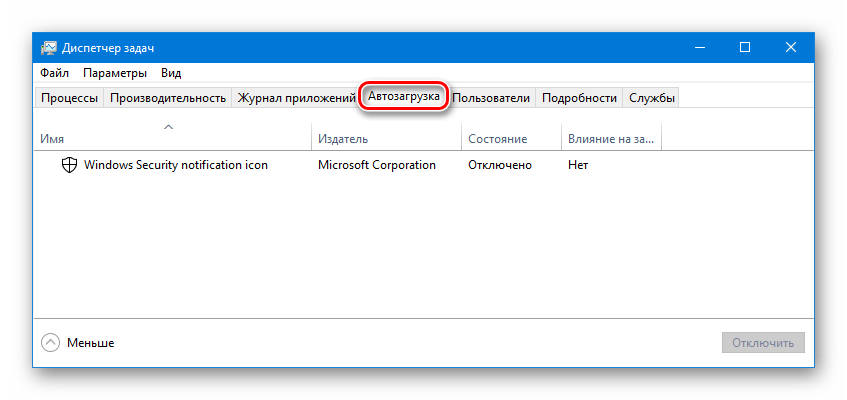Minimize the Task Manager window

[700, 48]
